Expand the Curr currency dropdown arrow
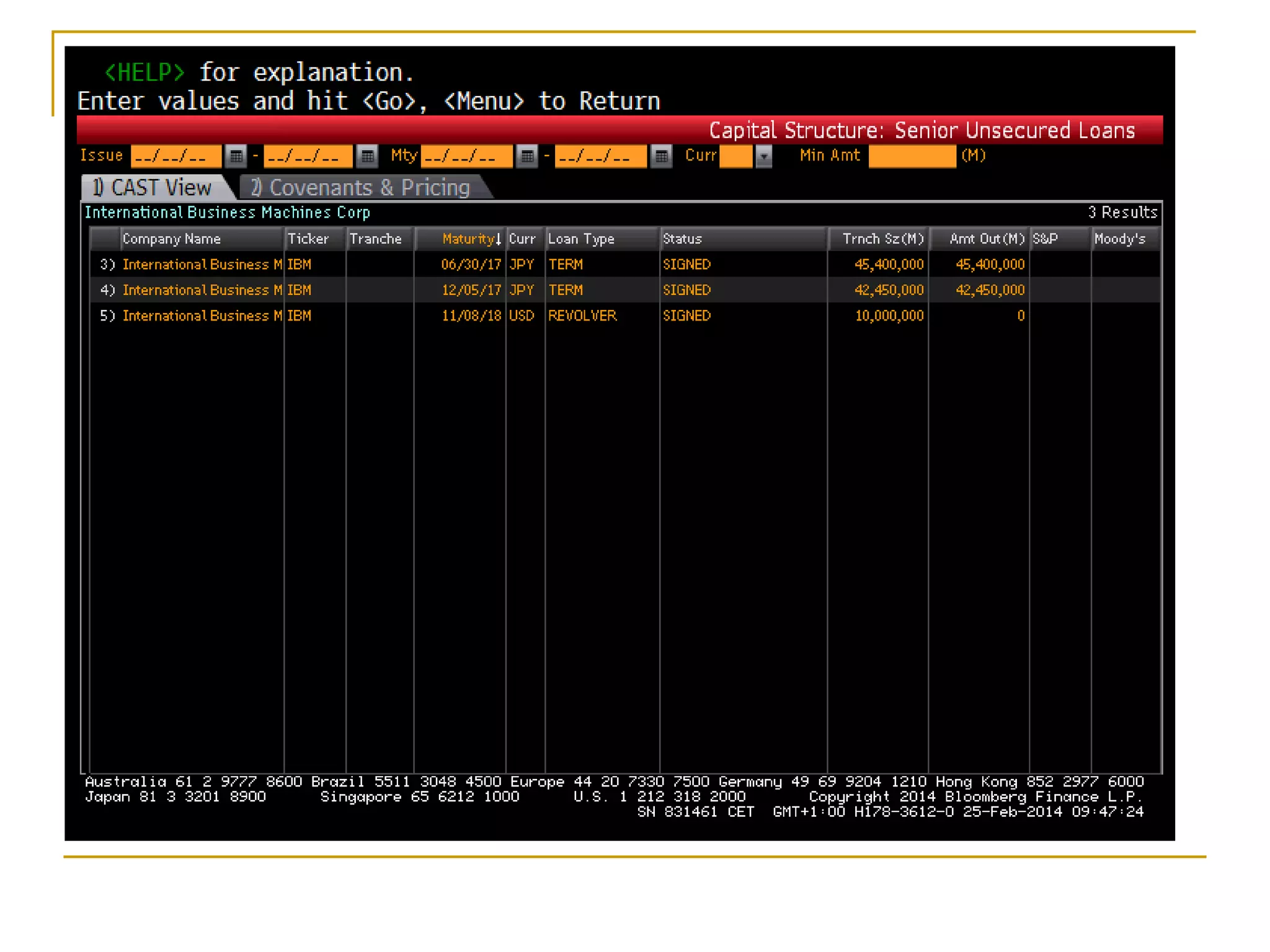Screen dimensions: 1270x952 coord(764,156)
